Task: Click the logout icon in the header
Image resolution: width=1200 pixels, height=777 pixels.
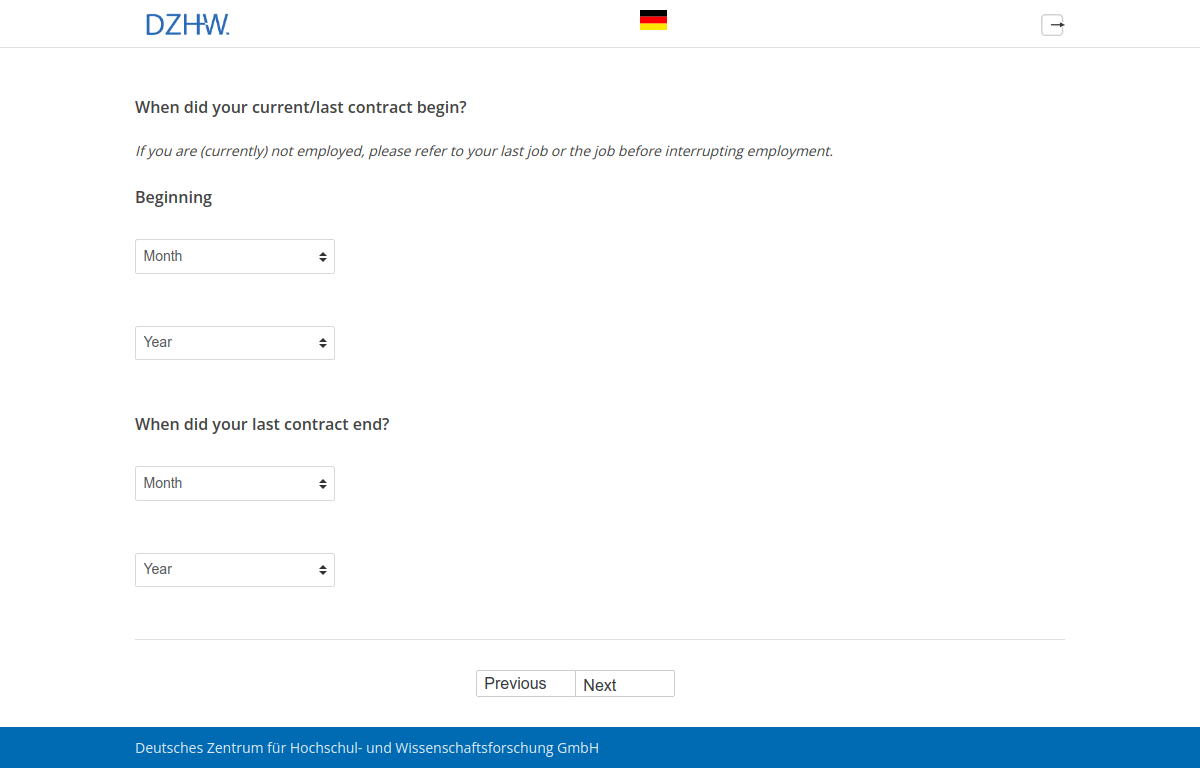Action: [1052, 25]
